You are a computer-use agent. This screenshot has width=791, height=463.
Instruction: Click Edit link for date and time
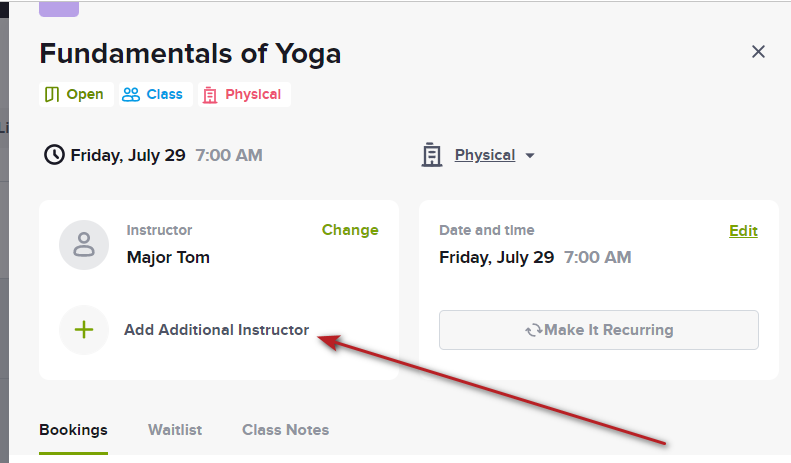point(744,230)
